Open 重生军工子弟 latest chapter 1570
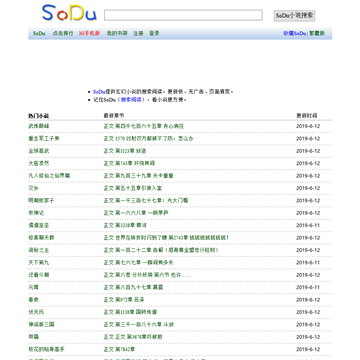This screenshot has width=360, height=360. coord(148,138)
